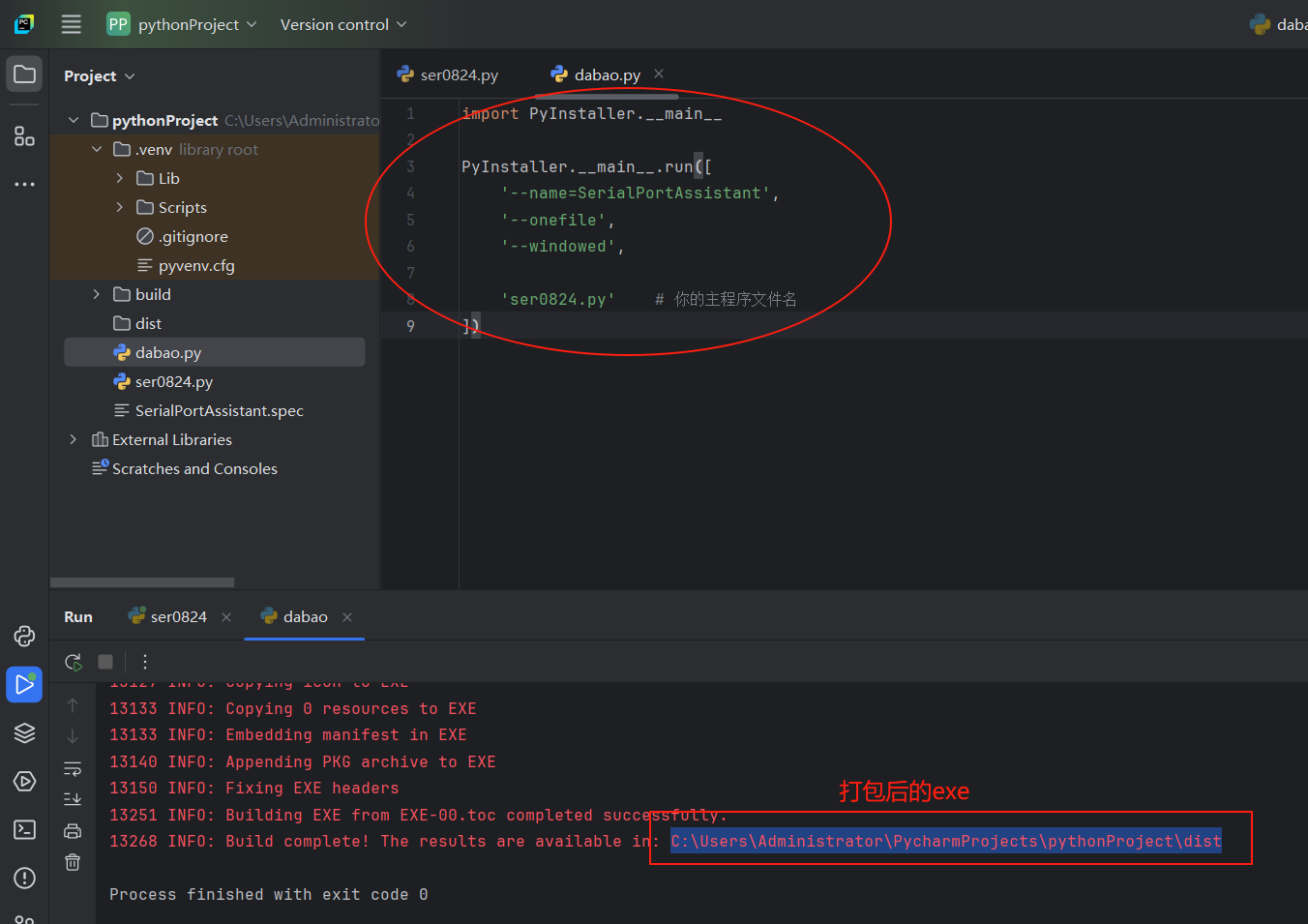
Task: Click '--name=SerialPortAssistant' in code
Action: (636, 193)
